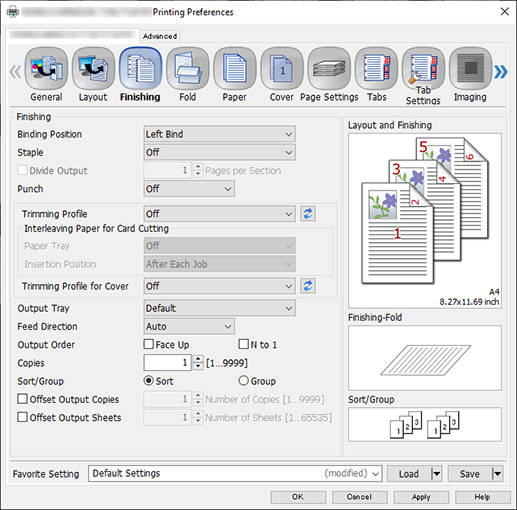517x510 pixels.
Task: Select the Cover icon
Action: pos(281,69)
